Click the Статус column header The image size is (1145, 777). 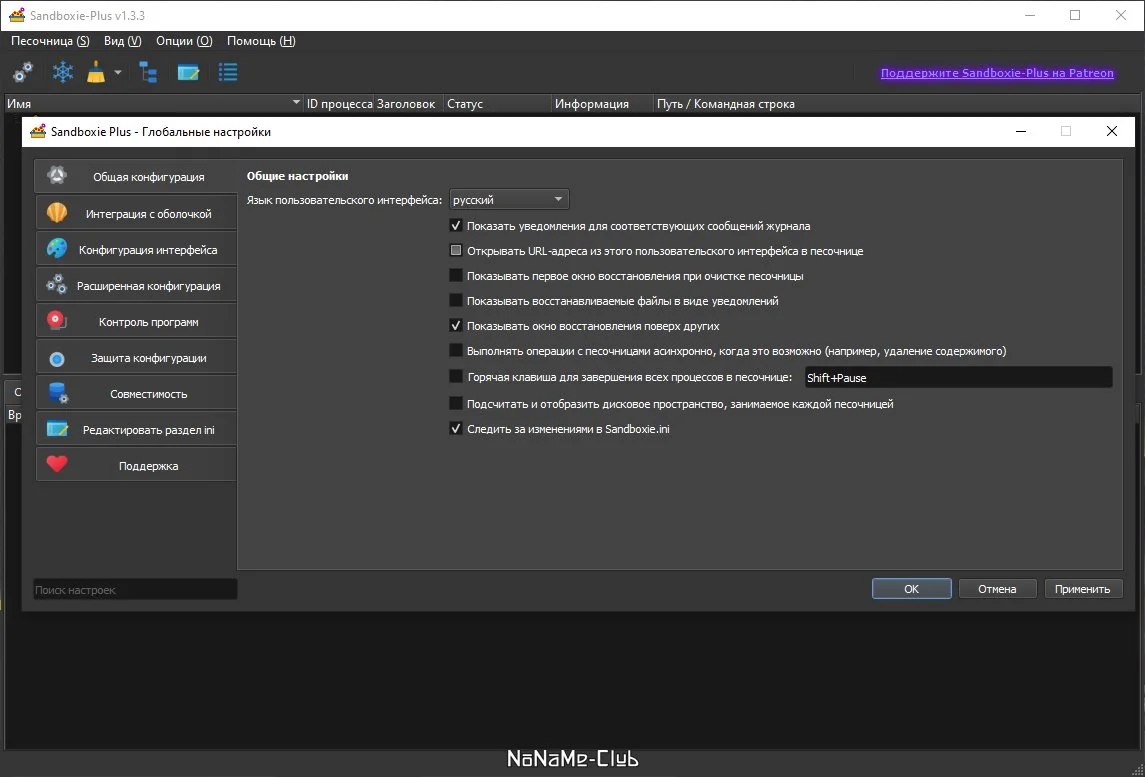[x=497, y=104]
